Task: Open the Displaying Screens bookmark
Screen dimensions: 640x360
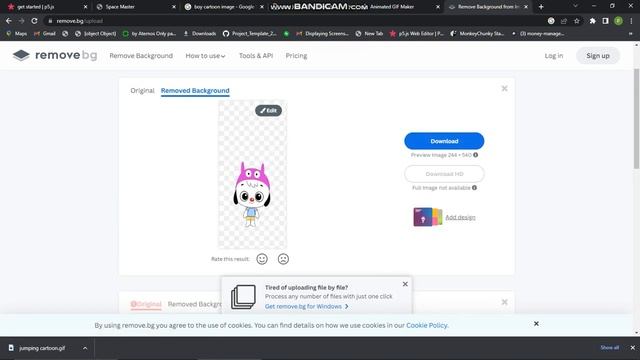Action: (x=322, y=33)
